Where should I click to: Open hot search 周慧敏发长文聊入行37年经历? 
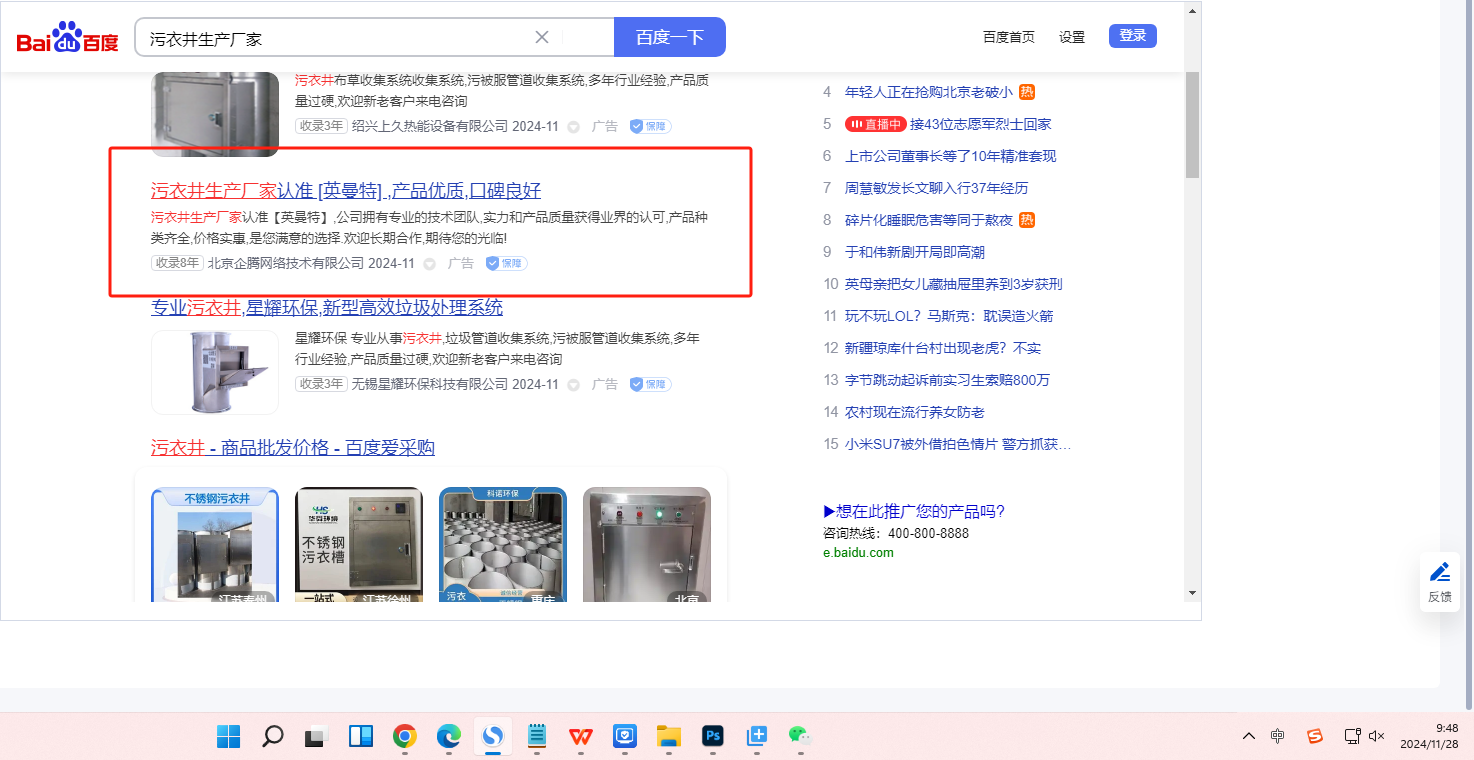pyautogui.click(x=937, y=188)
